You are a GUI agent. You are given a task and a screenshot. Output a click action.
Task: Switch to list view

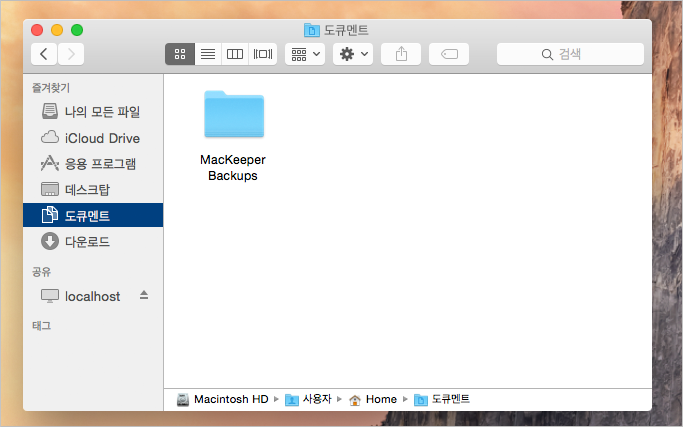(208, 54)
